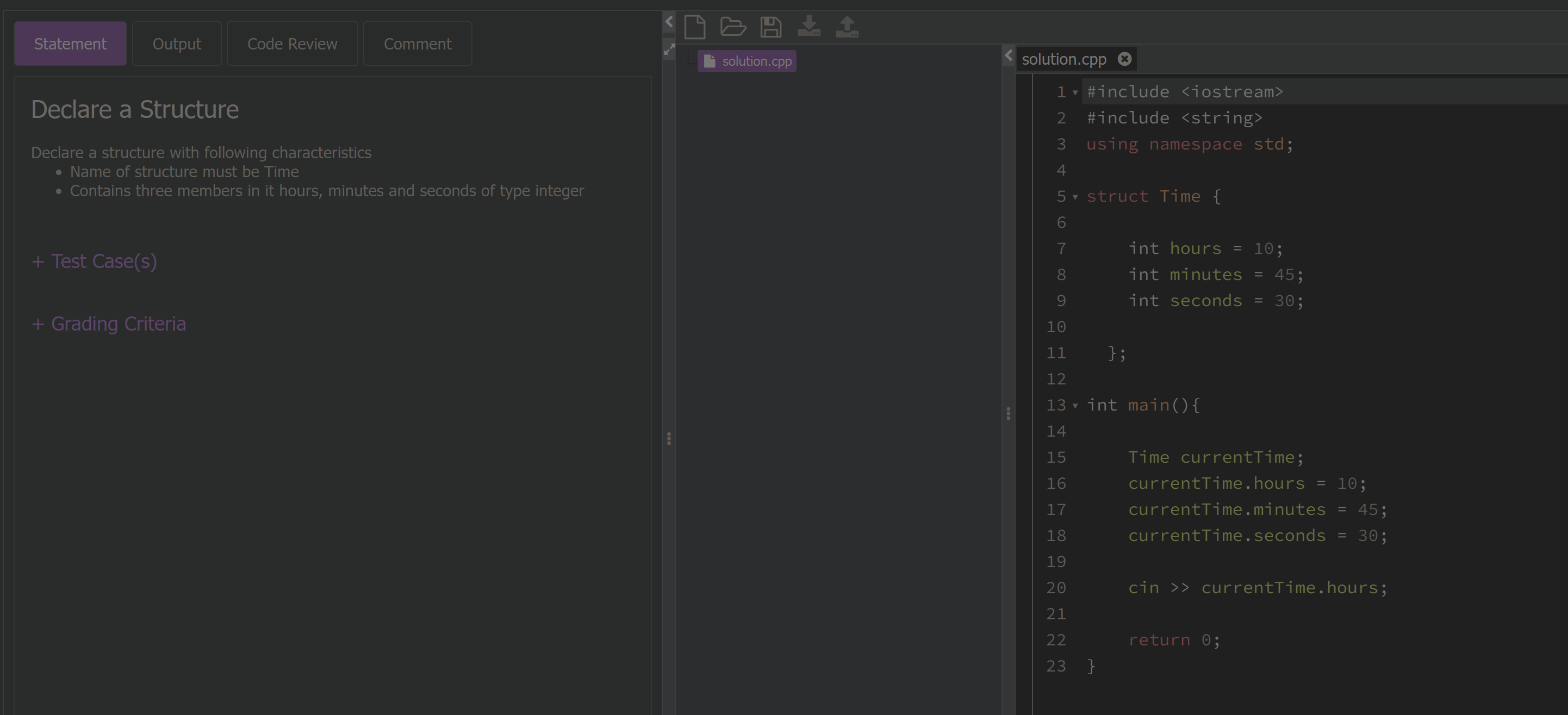Open the Code Review tab
1568x715 pixels.
(x=292, y=43)
